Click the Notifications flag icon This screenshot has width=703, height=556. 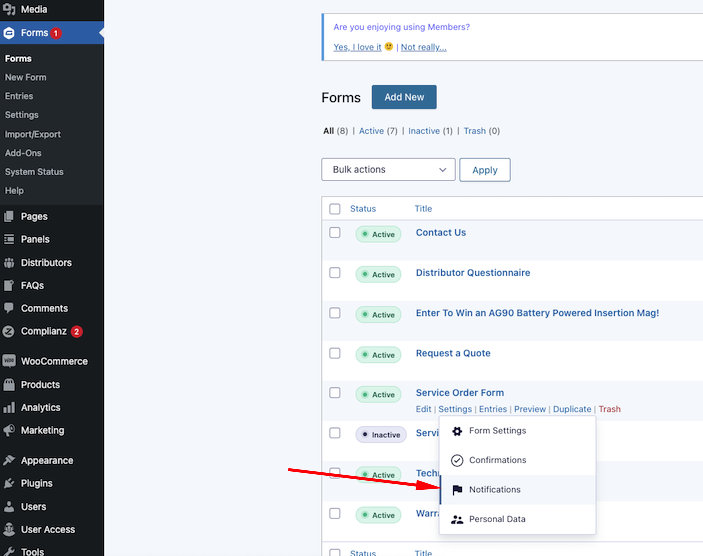point(457,490)
